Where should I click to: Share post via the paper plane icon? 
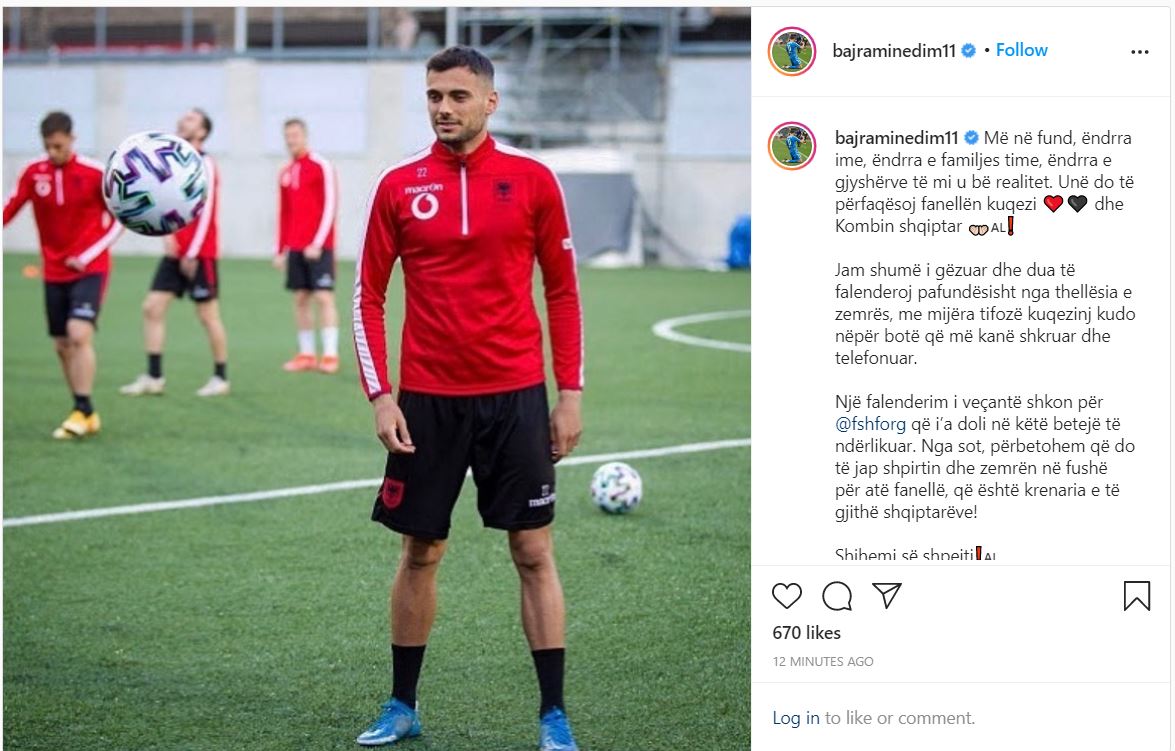tap(886, 595)
